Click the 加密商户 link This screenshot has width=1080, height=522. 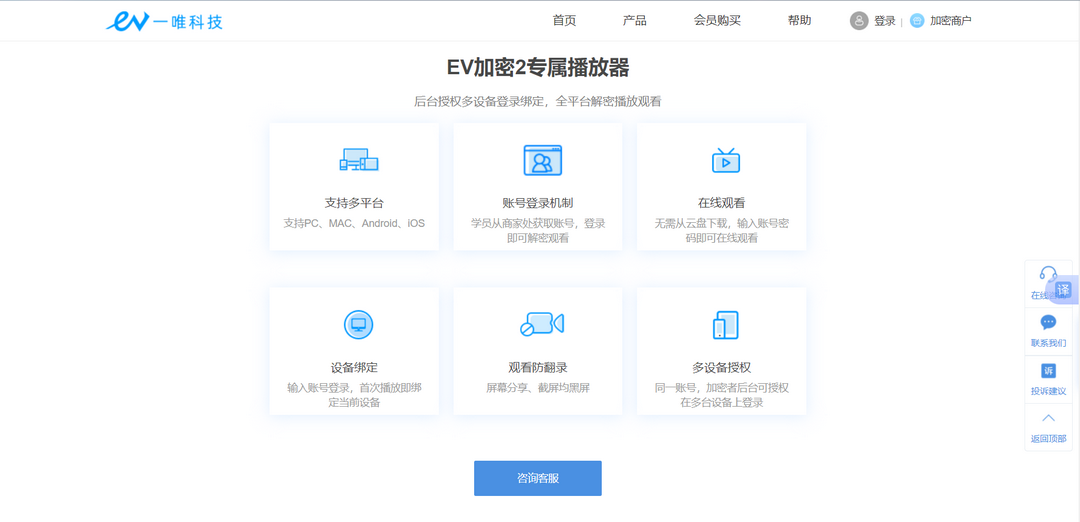pyautogui.click(x=950, y=21)
